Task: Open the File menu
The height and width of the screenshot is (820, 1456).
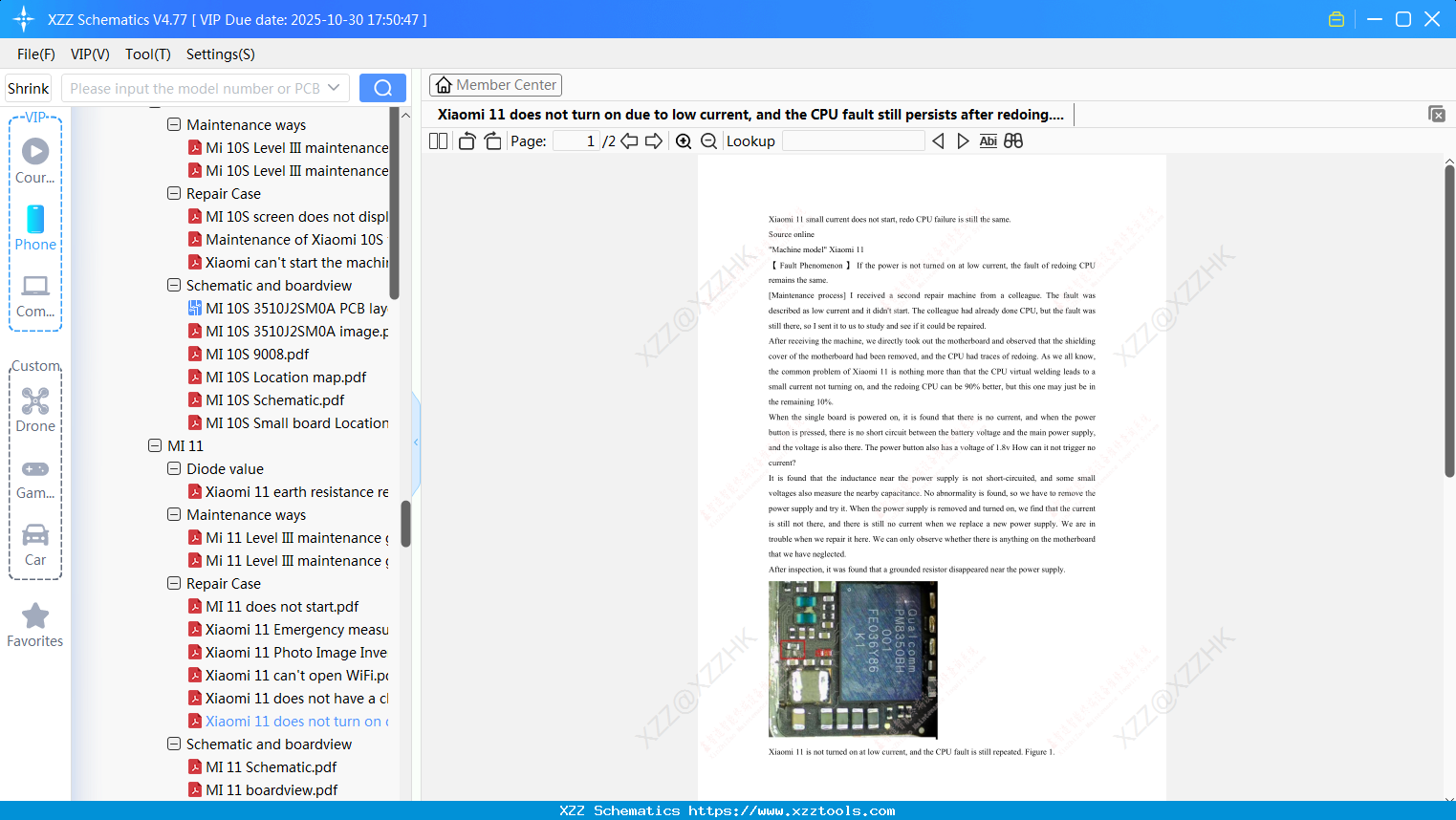Action: 36,54
